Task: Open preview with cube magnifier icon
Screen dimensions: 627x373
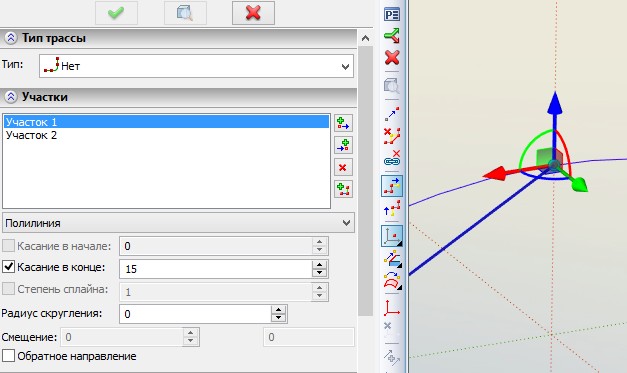Action: 185,13
